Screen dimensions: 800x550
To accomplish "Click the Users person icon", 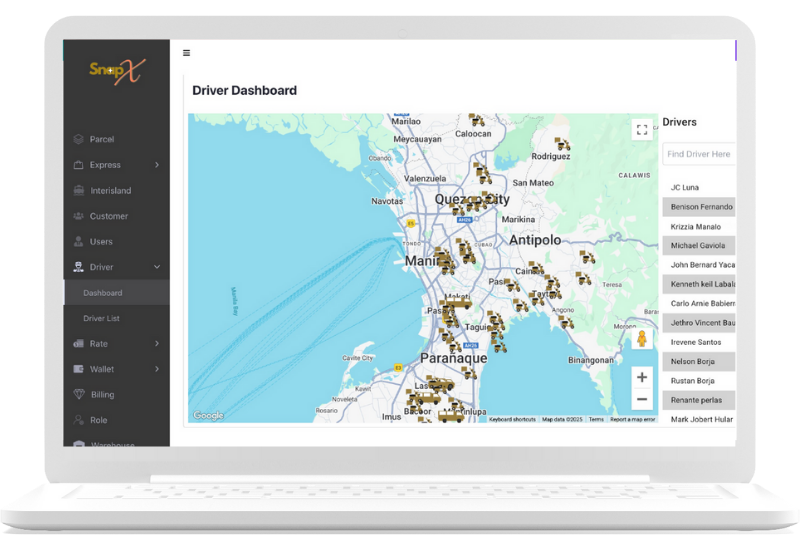I will pyautogui.click(x=79, y=241).
